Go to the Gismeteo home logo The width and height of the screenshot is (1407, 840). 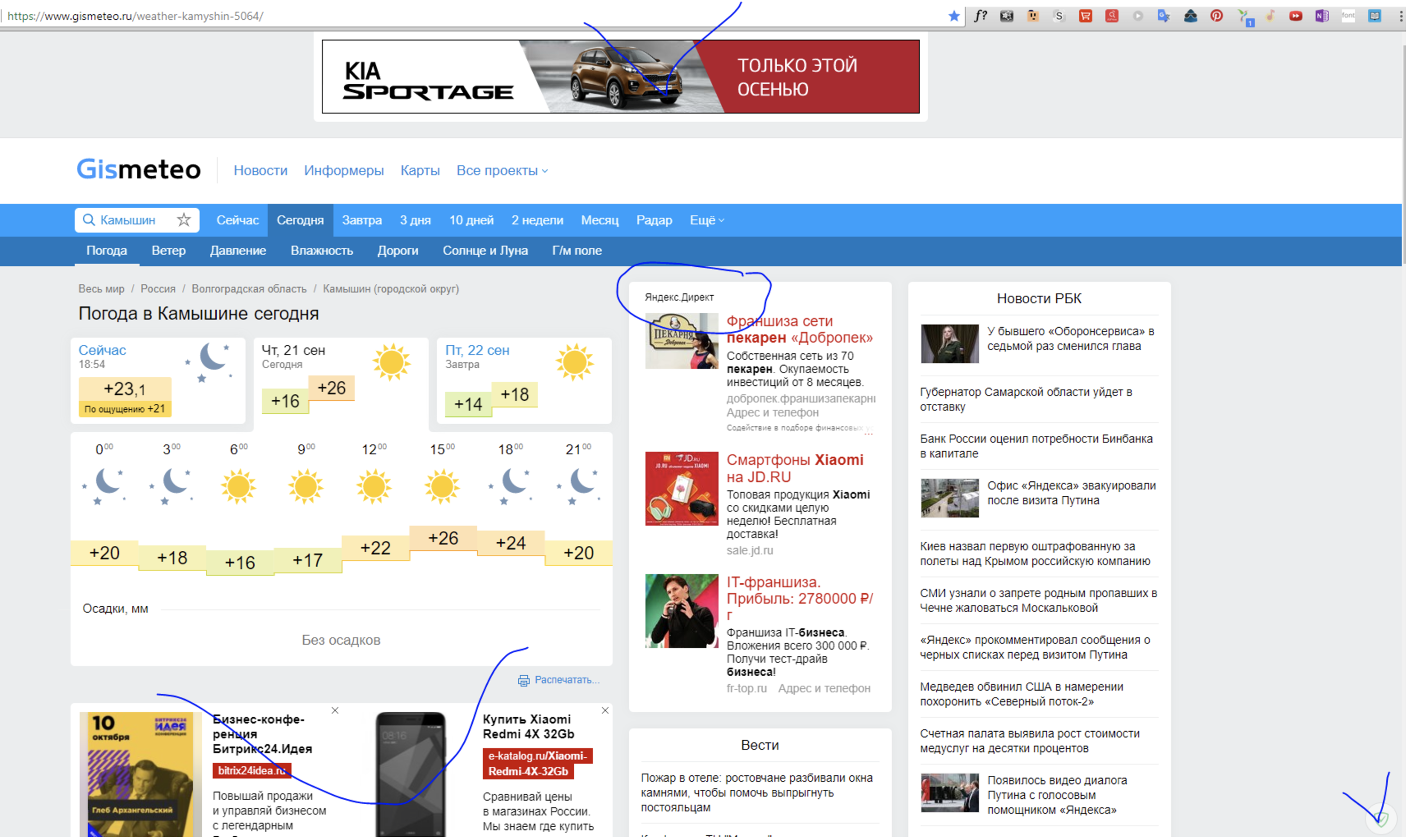pos(139,169)
